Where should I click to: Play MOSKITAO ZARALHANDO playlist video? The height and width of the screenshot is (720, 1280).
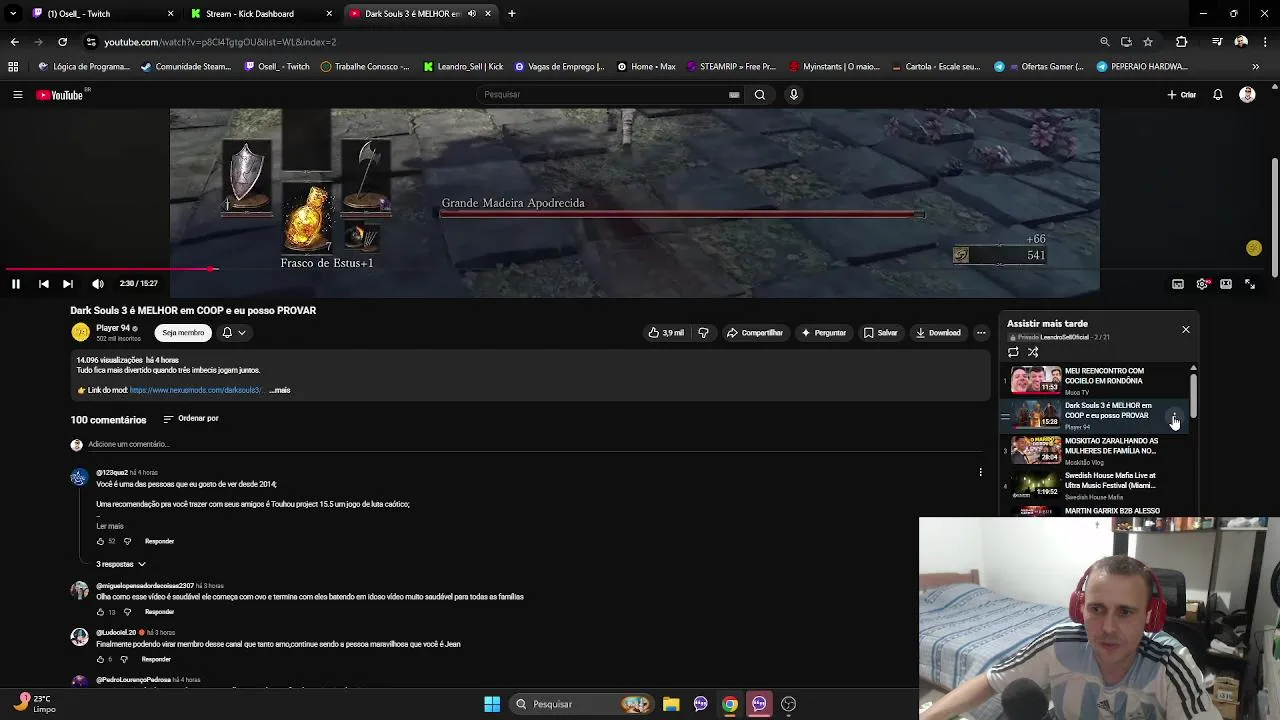[1090, 450]
